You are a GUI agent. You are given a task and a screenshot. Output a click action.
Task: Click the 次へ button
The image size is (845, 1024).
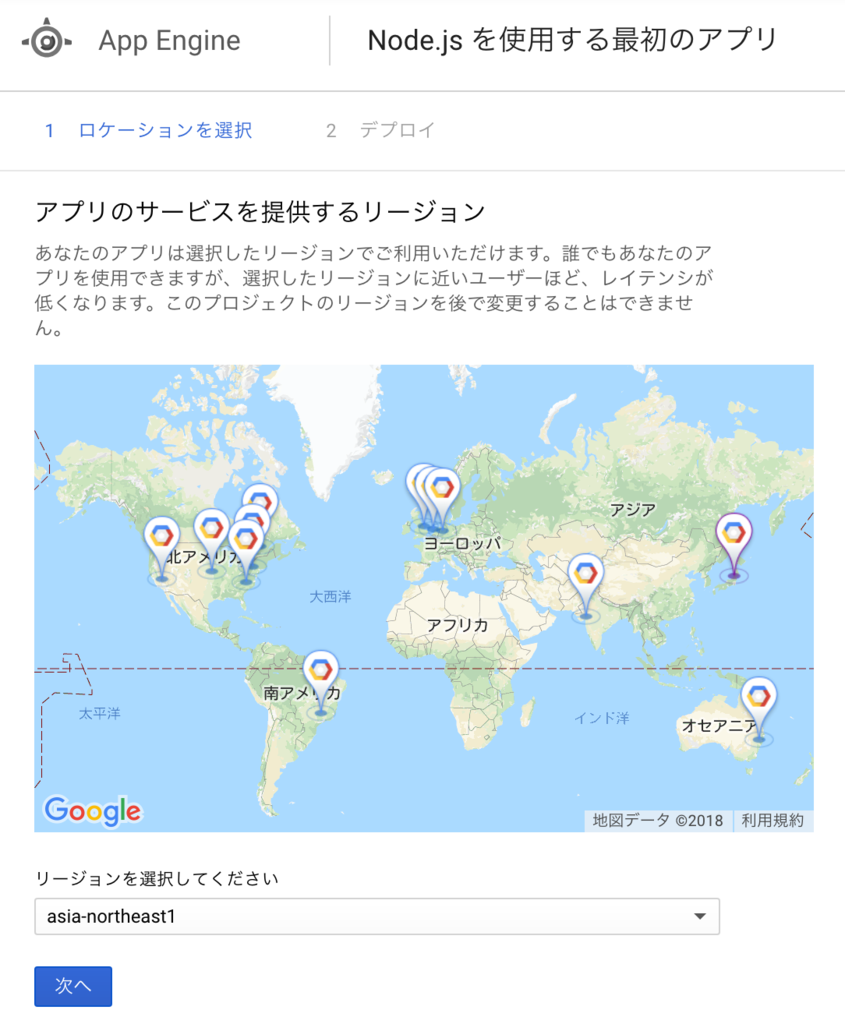pyautogui.click(x=73, y=986)
